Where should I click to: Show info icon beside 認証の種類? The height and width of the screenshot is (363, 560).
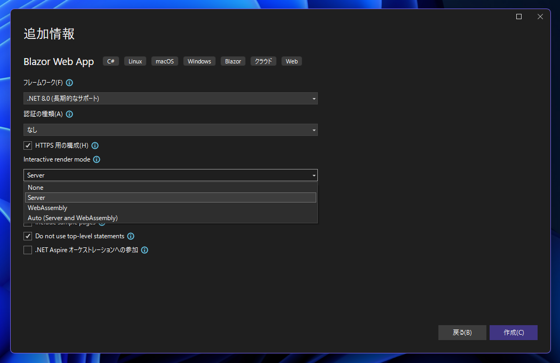(69, 114)
